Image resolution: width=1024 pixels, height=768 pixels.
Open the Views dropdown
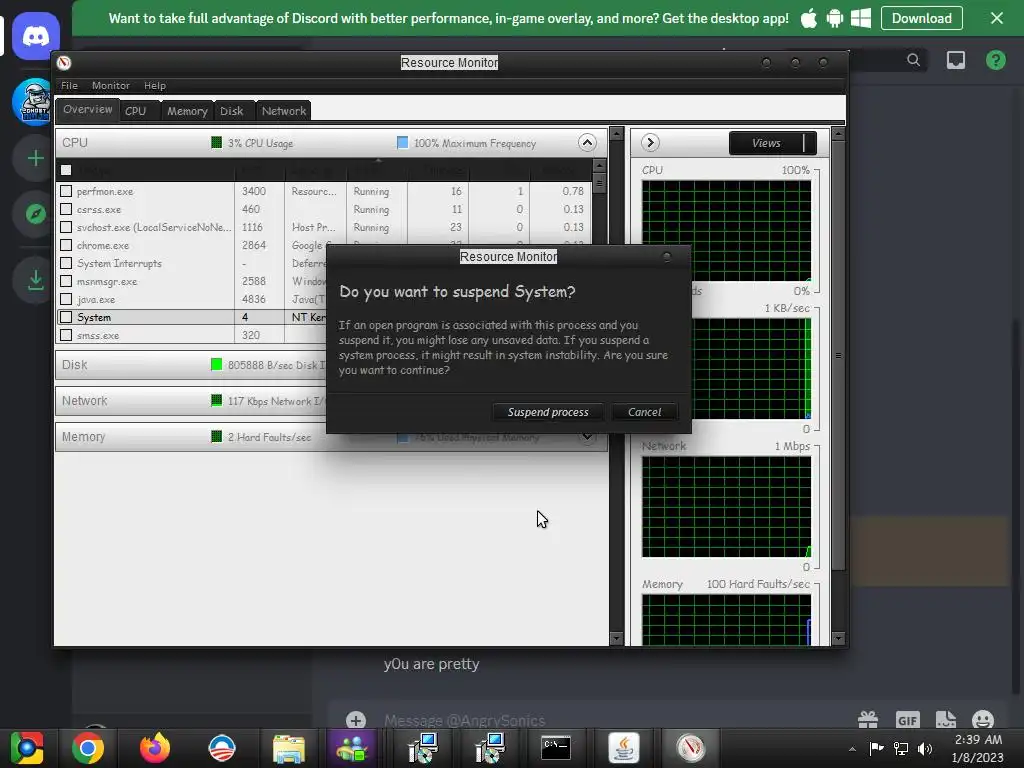pos(773,143)
